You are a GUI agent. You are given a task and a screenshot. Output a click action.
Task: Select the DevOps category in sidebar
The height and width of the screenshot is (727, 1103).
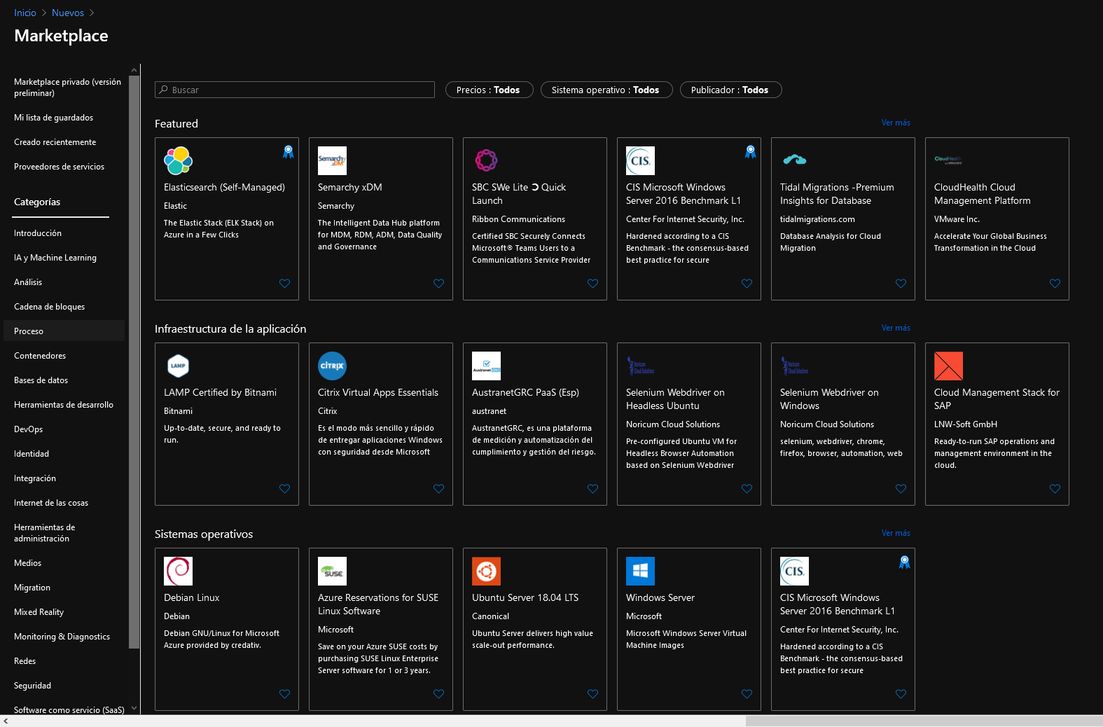pyautogui.click(x=28, y=429)
